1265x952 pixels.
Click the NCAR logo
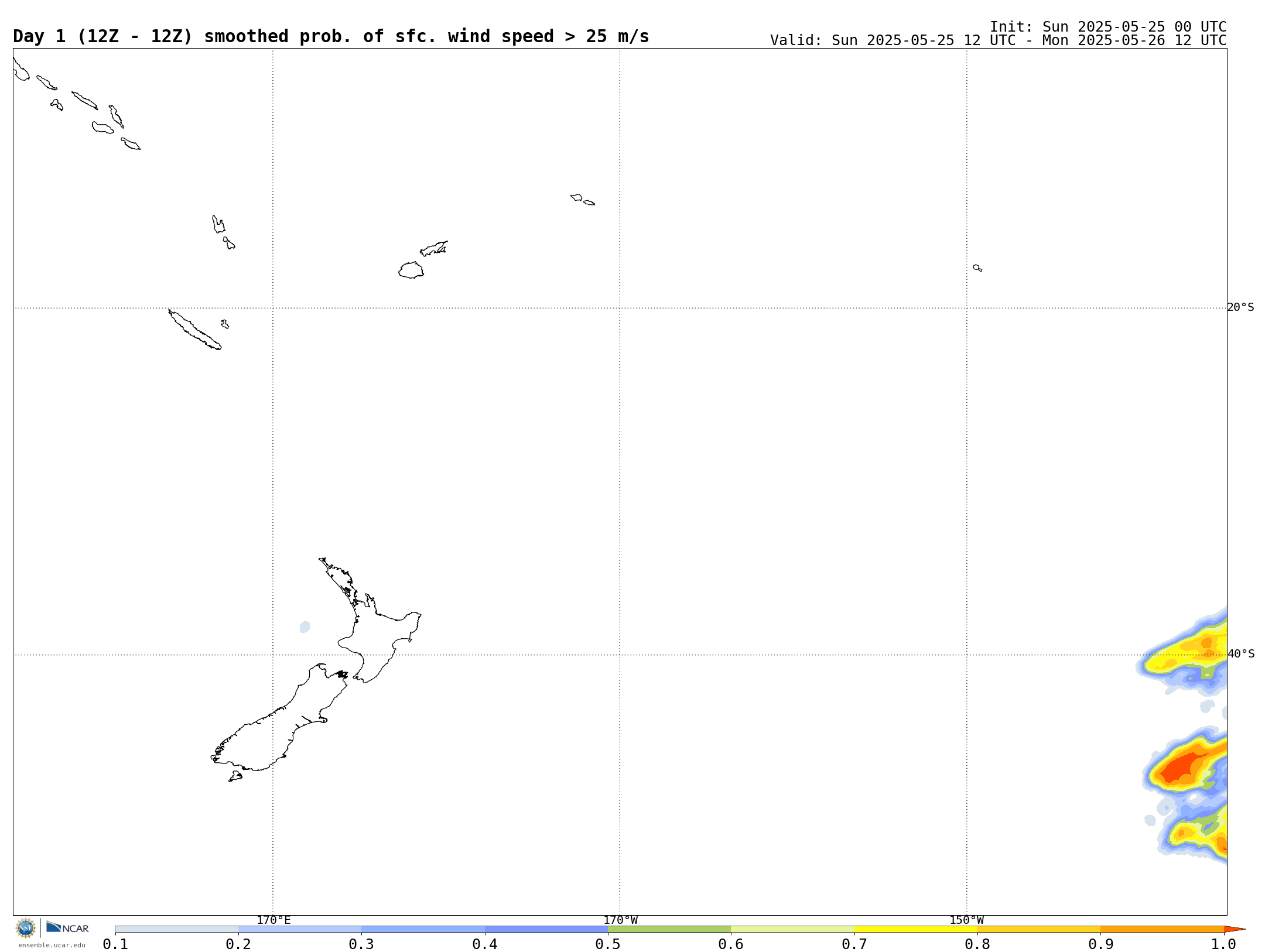tap(67, 927)
